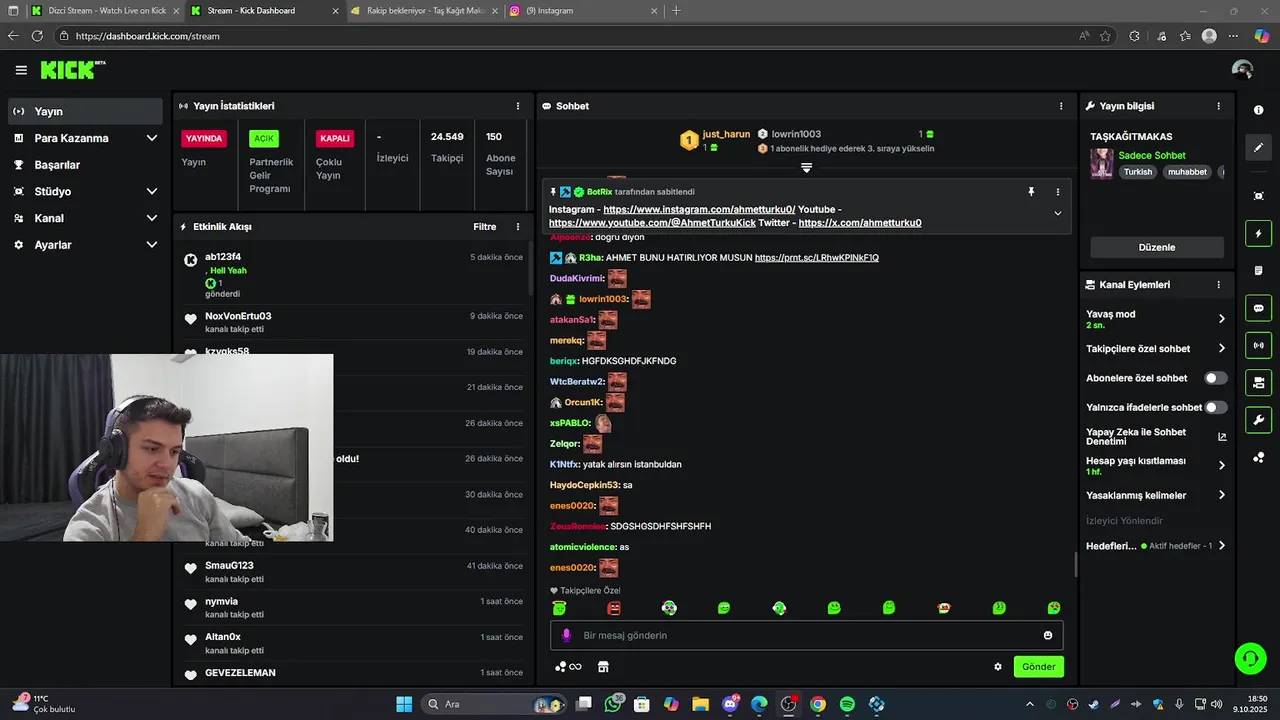Click the camera moderator icon in right sidebar
1280x720 pixels.
(1258, 382)
